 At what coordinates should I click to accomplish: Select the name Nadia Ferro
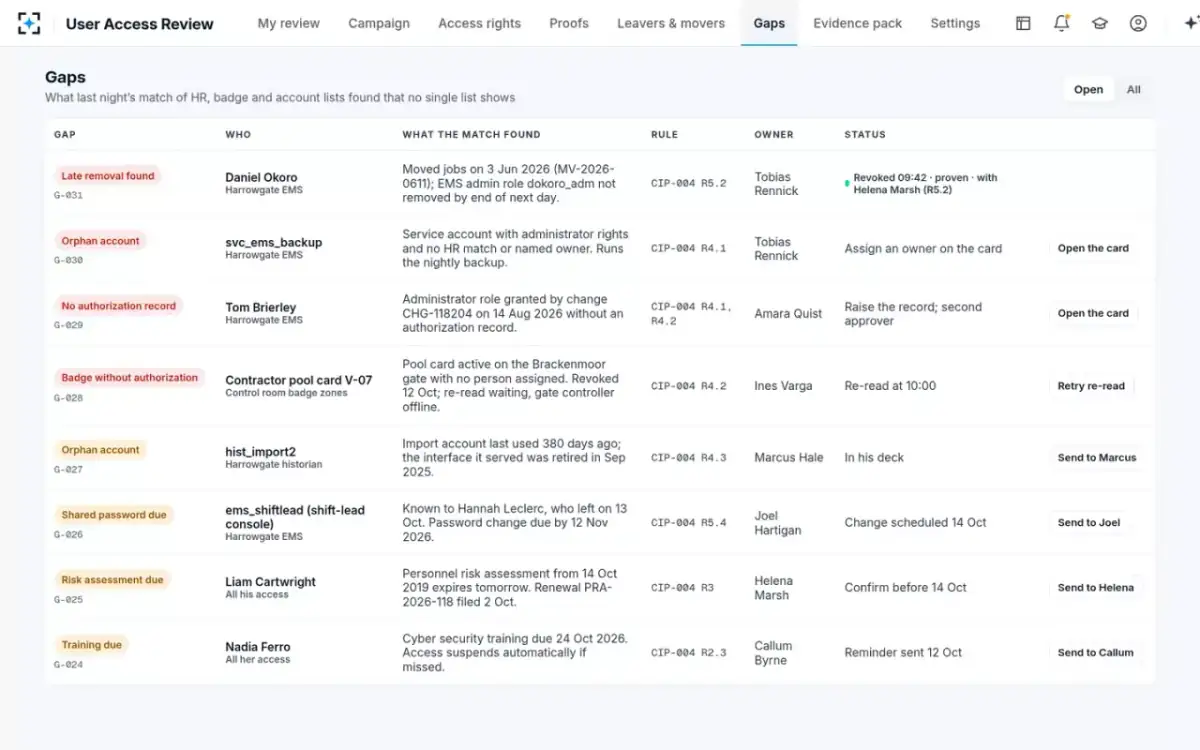click(258, 647)
